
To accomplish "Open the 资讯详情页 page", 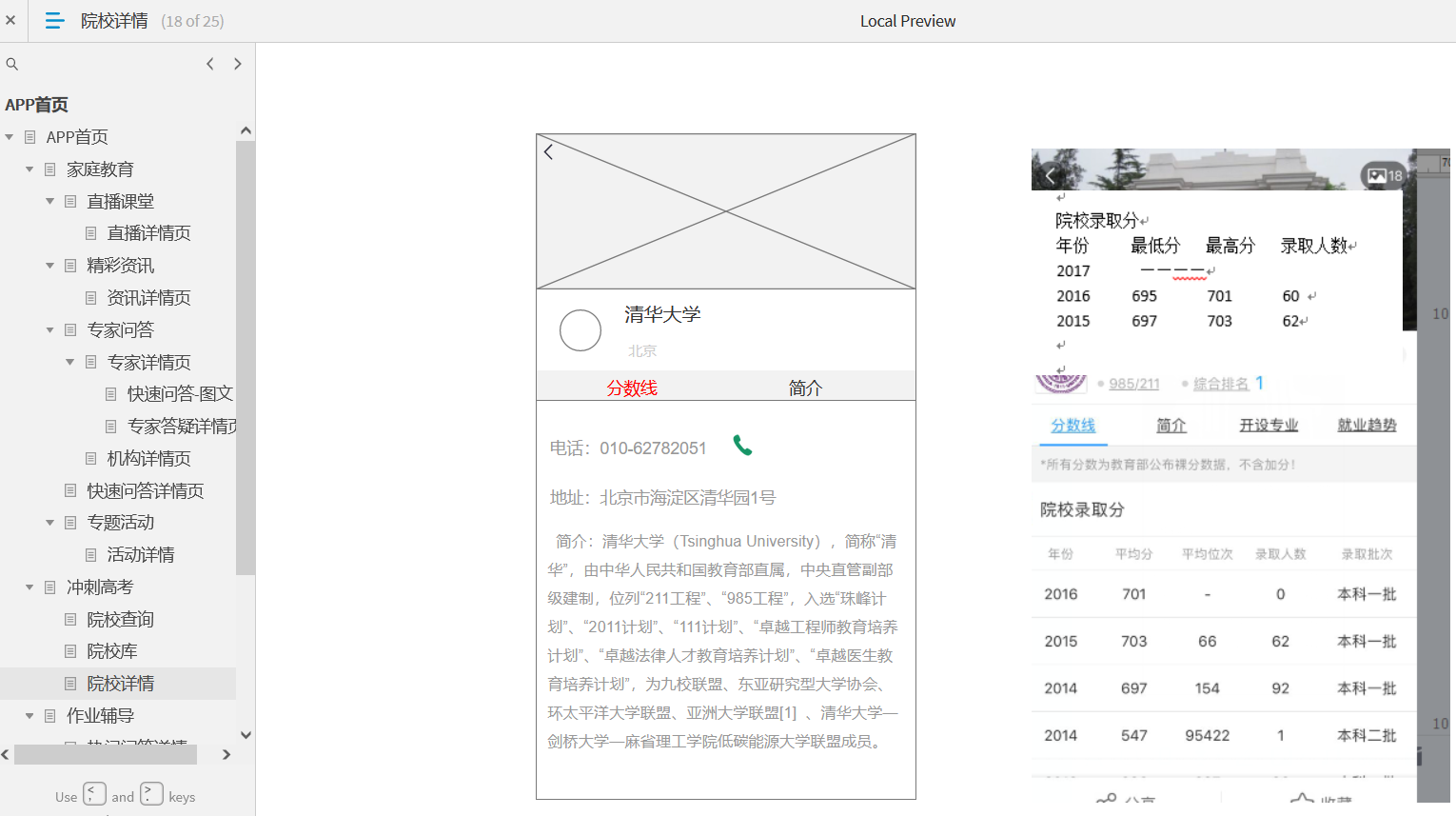I will pyautogui.click(x=148, y=298).
